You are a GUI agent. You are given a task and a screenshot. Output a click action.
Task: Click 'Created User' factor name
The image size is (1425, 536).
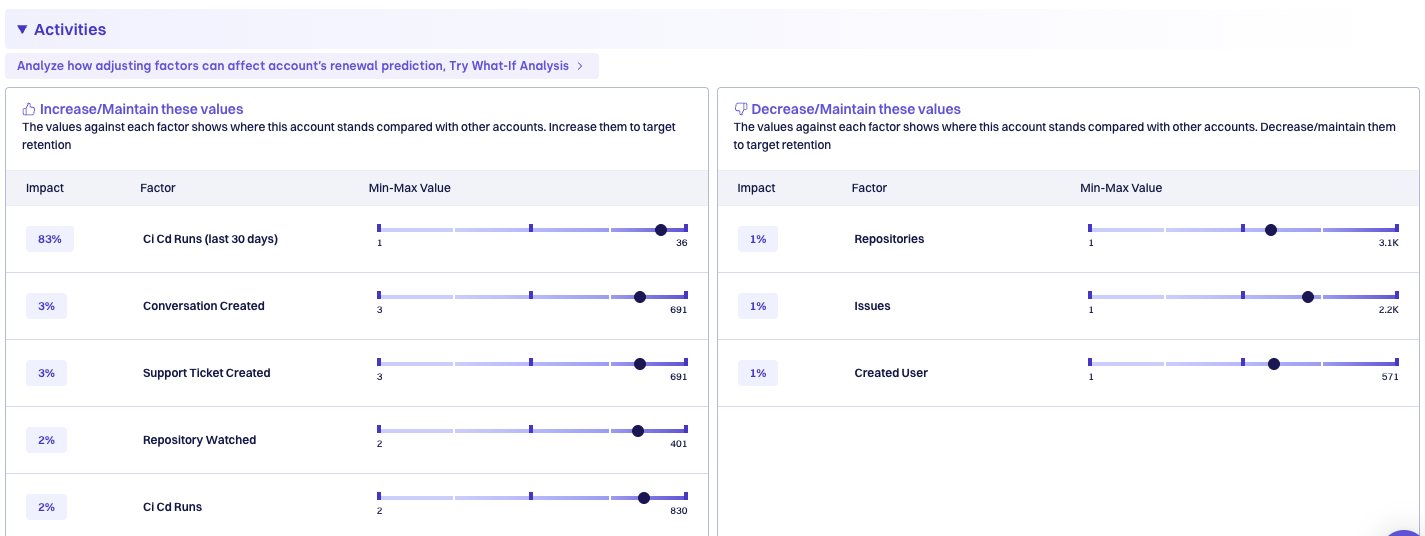pyautogui.click(x=891, y=373)
